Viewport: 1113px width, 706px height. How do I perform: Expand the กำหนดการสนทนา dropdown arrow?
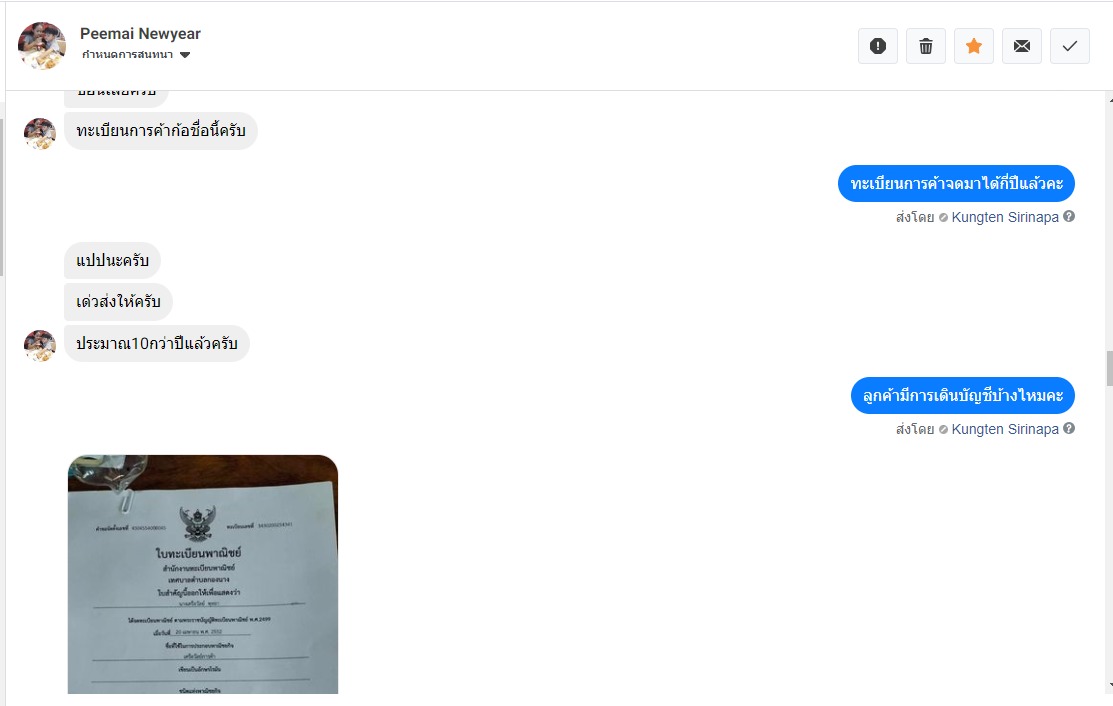pos(185,55)
